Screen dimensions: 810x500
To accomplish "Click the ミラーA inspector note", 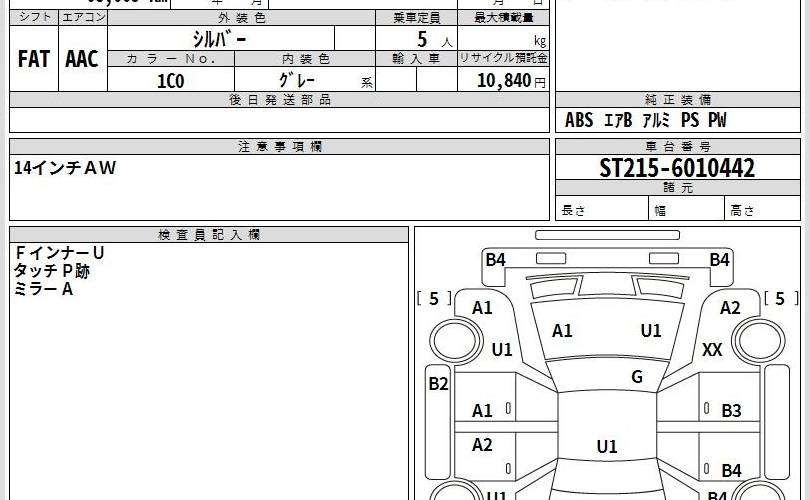I will (x=44, y=290).
